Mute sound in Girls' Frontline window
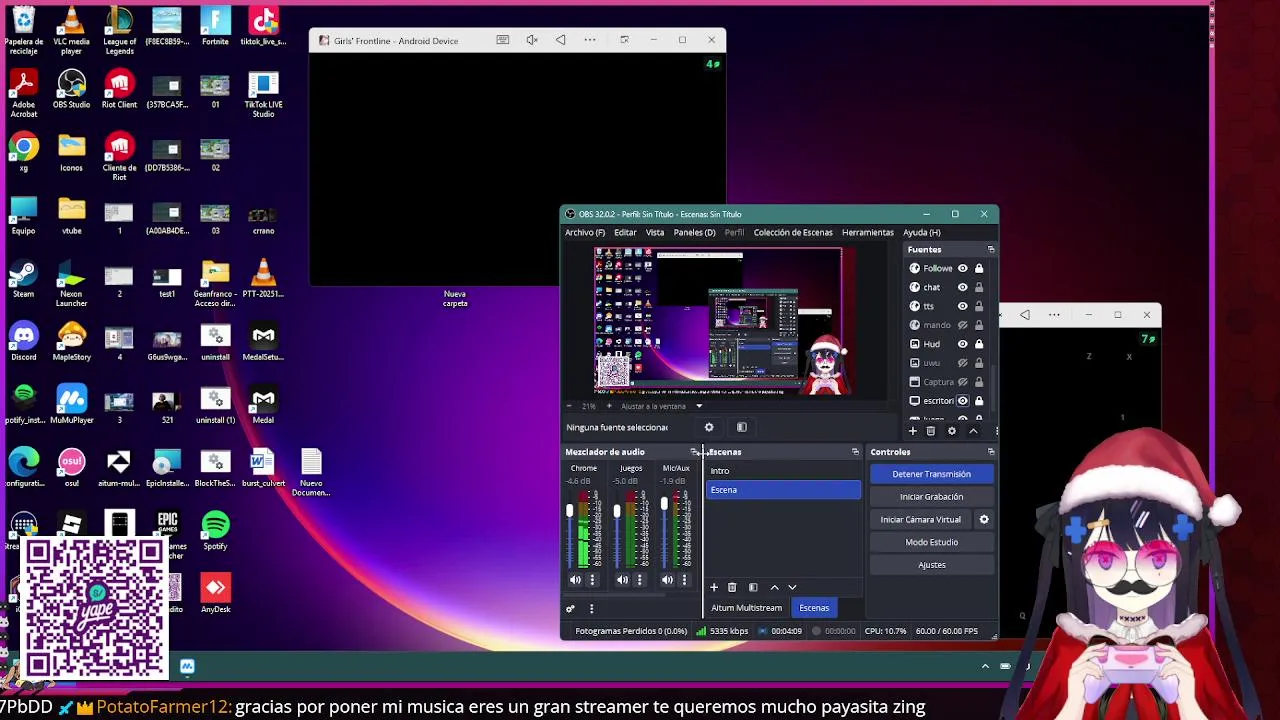 tap(532, 41)
